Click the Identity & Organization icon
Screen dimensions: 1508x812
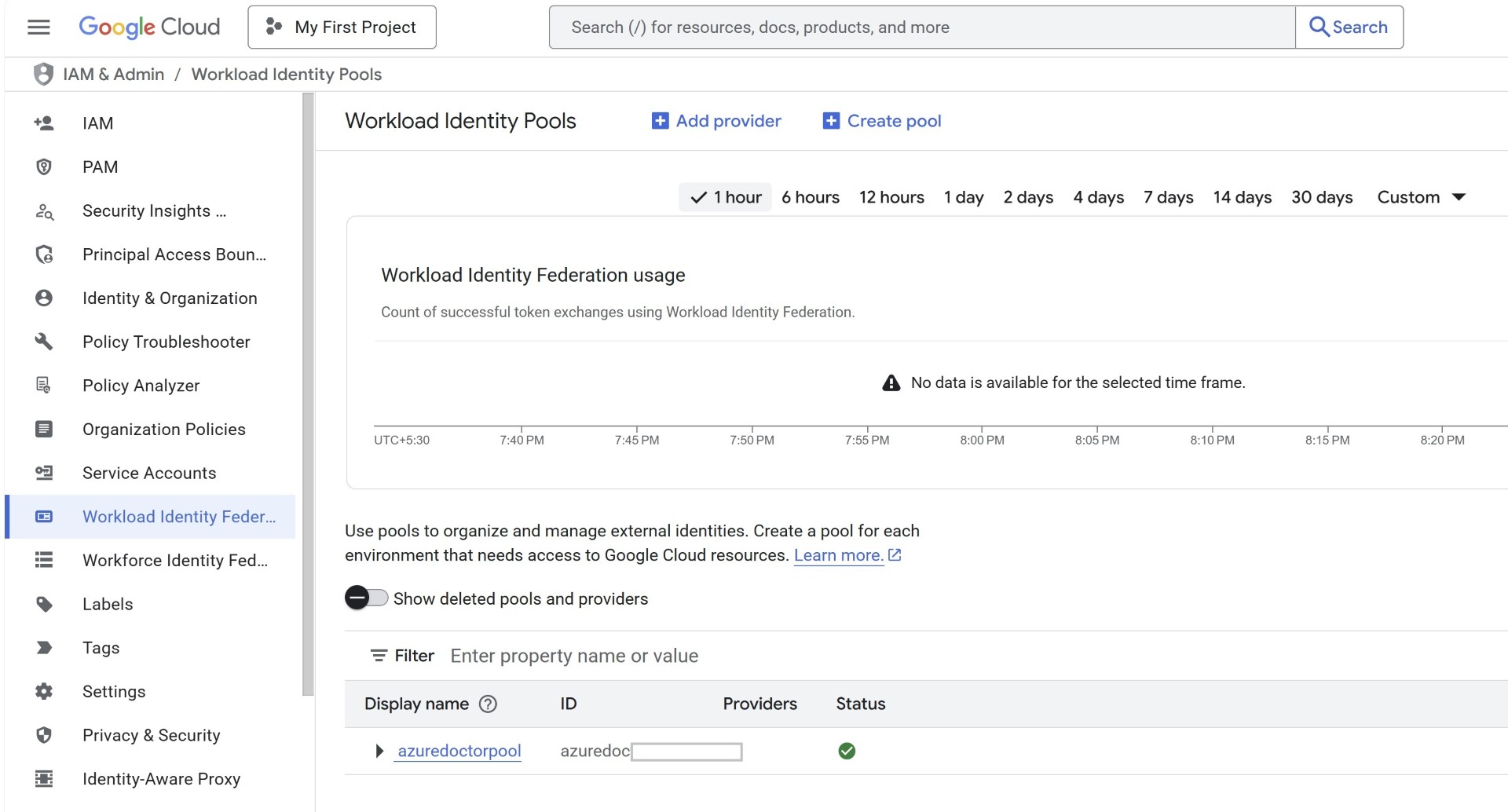(44, 298)
